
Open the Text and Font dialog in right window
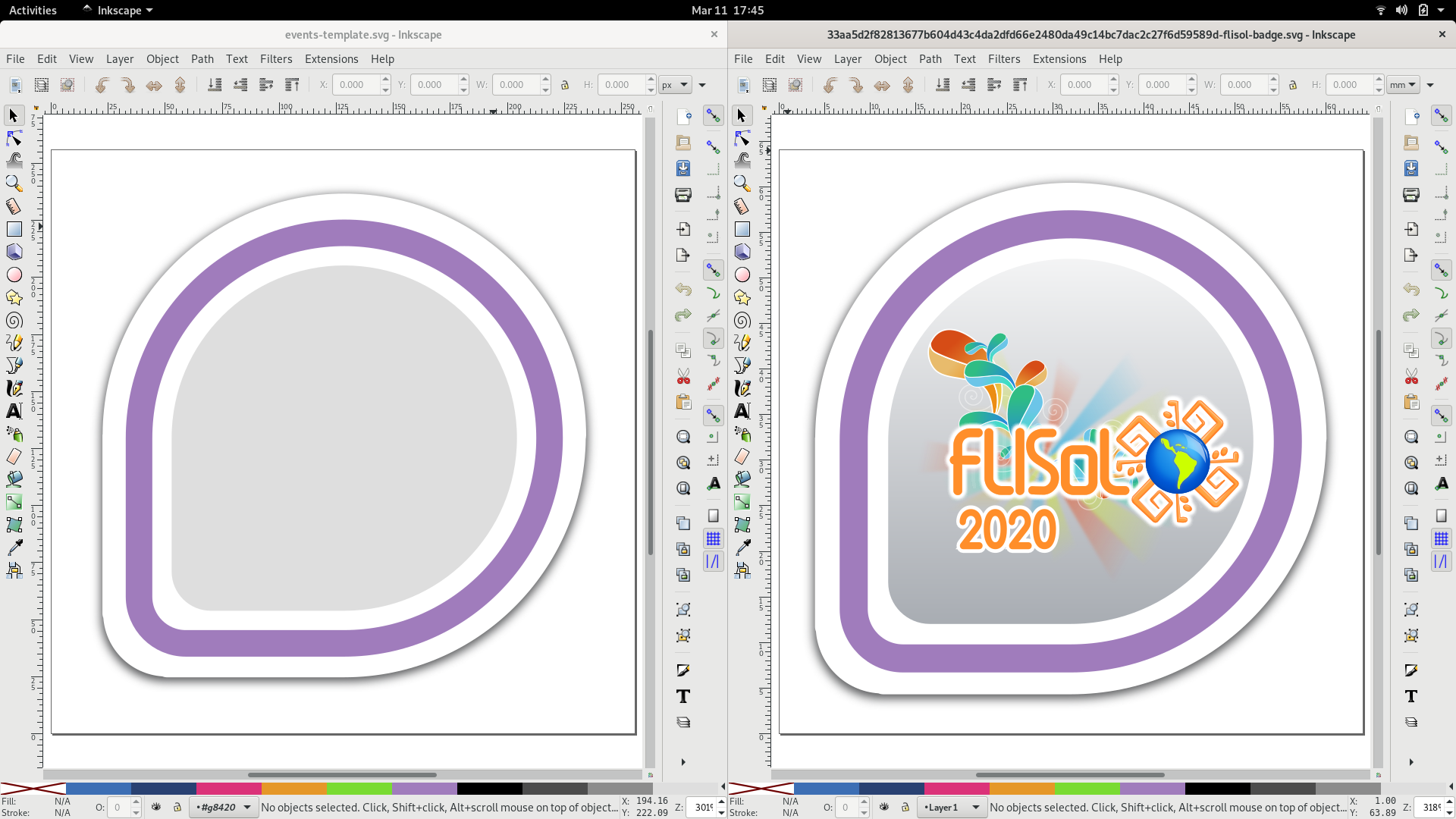pyautogui.click(x=1411, y=696)
